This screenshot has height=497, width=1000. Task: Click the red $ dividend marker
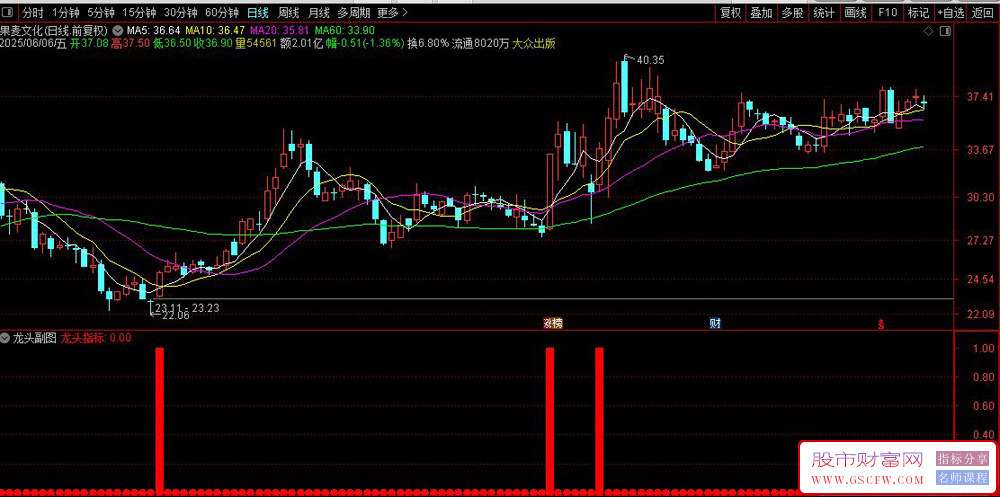point(881,324)
